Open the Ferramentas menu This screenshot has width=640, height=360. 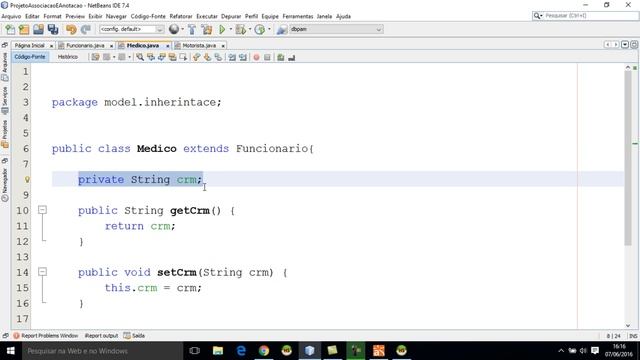[x=298, y=16]
